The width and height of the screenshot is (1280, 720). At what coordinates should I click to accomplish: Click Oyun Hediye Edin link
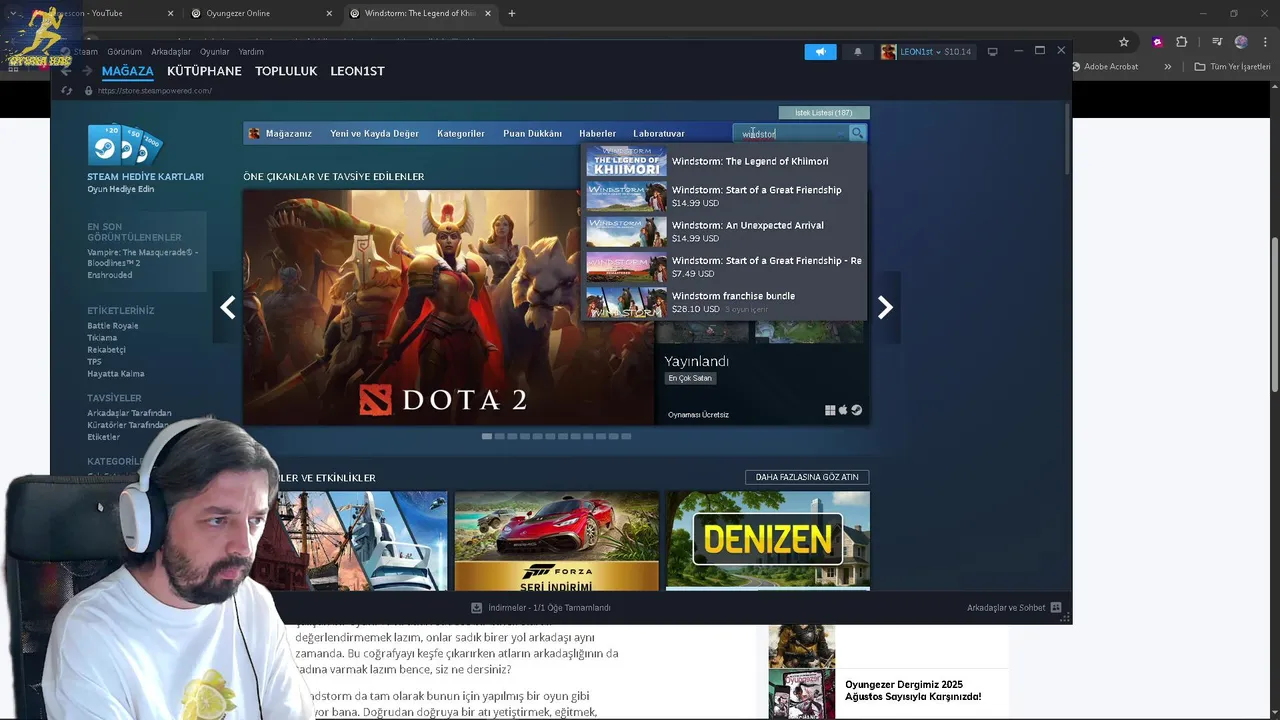120,189
